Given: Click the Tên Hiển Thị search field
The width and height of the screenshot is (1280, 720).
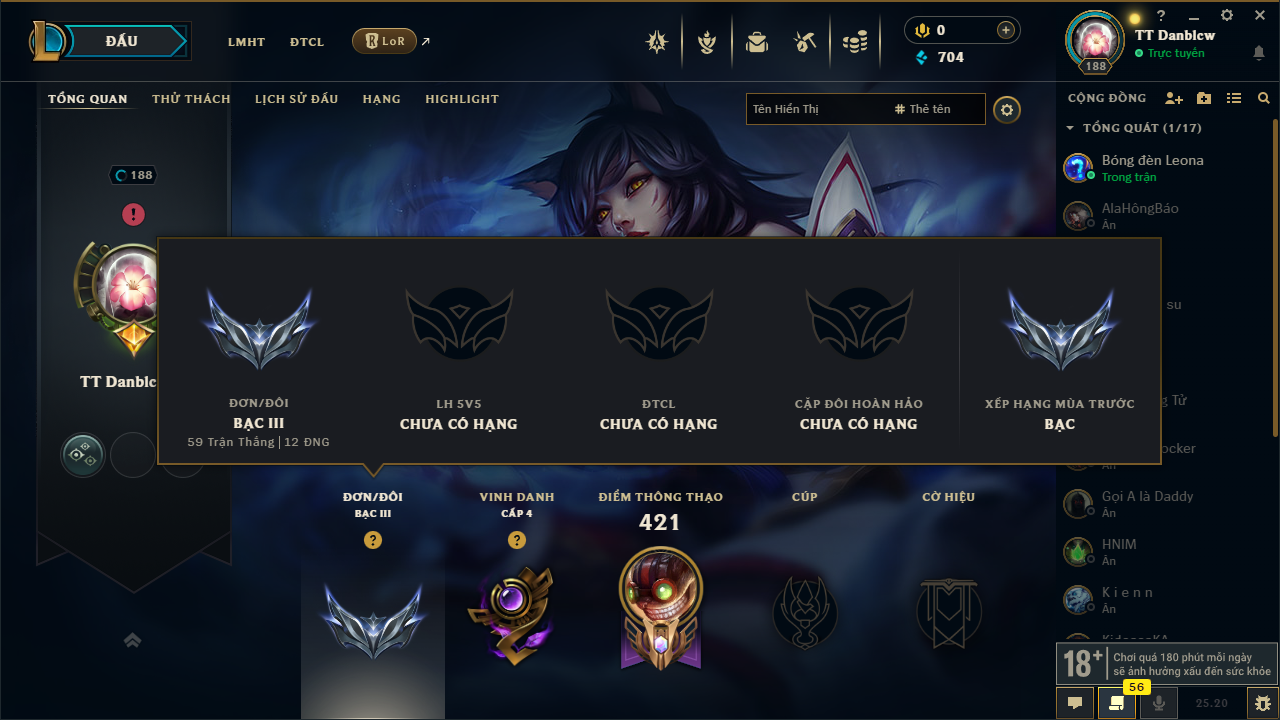Looking at the screenshot, I should pyautogui.click(x=815, y=109).
